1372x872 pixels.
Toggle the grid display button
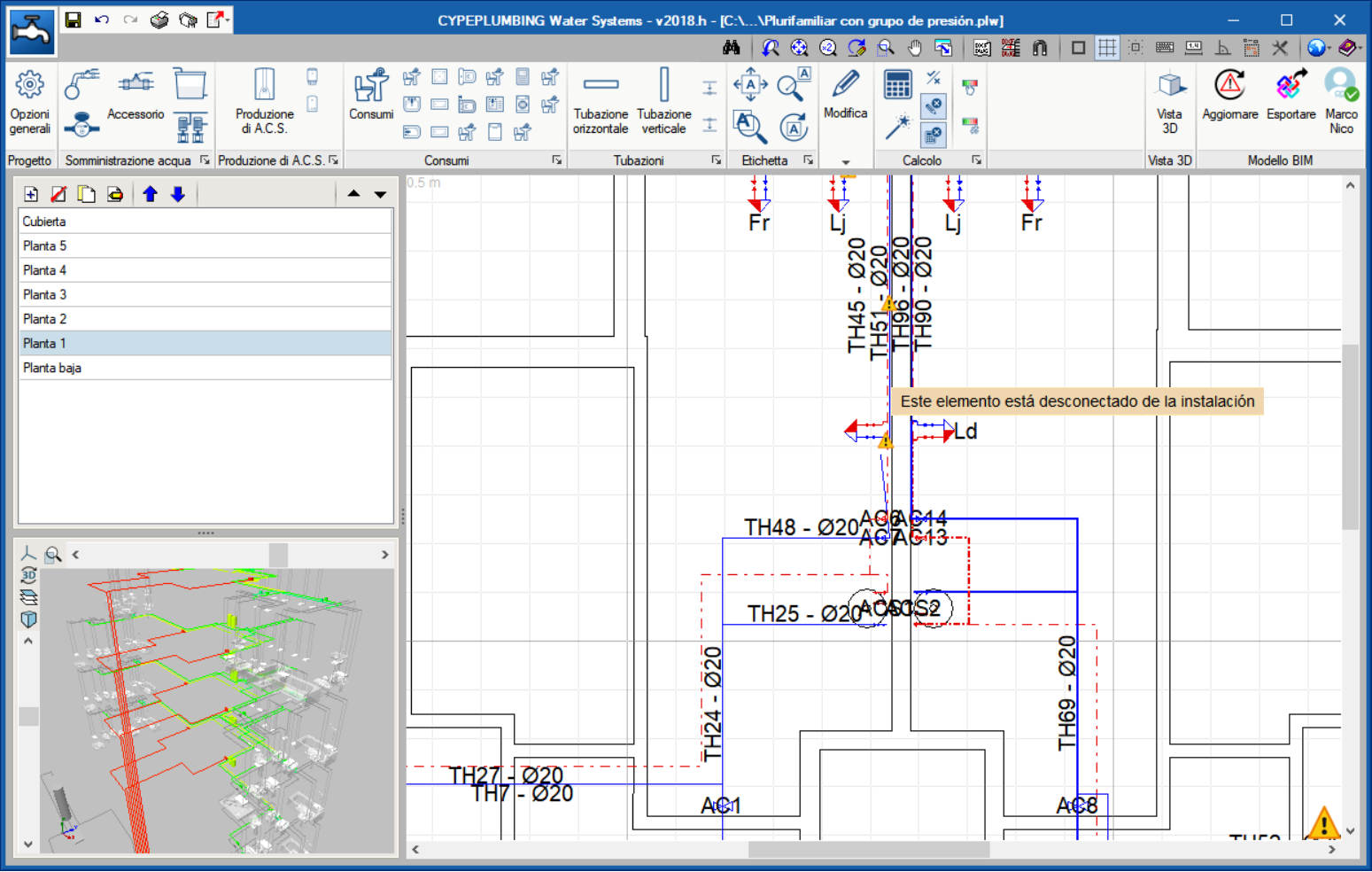(x=1107, y=48)
